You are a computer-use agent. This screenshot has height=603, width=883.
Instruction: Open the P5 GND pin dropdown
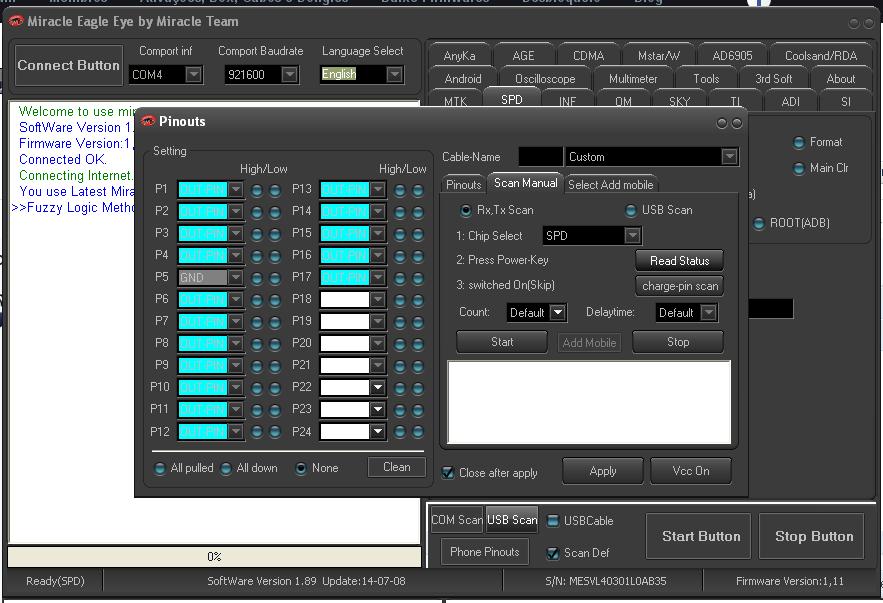(x=235, y=278)
